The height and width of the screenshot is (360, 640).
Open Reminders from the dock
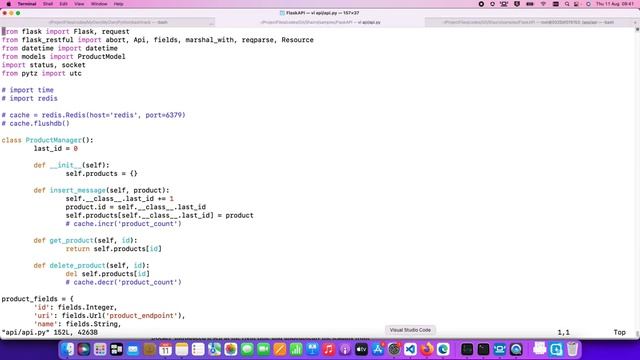point(198,349)
